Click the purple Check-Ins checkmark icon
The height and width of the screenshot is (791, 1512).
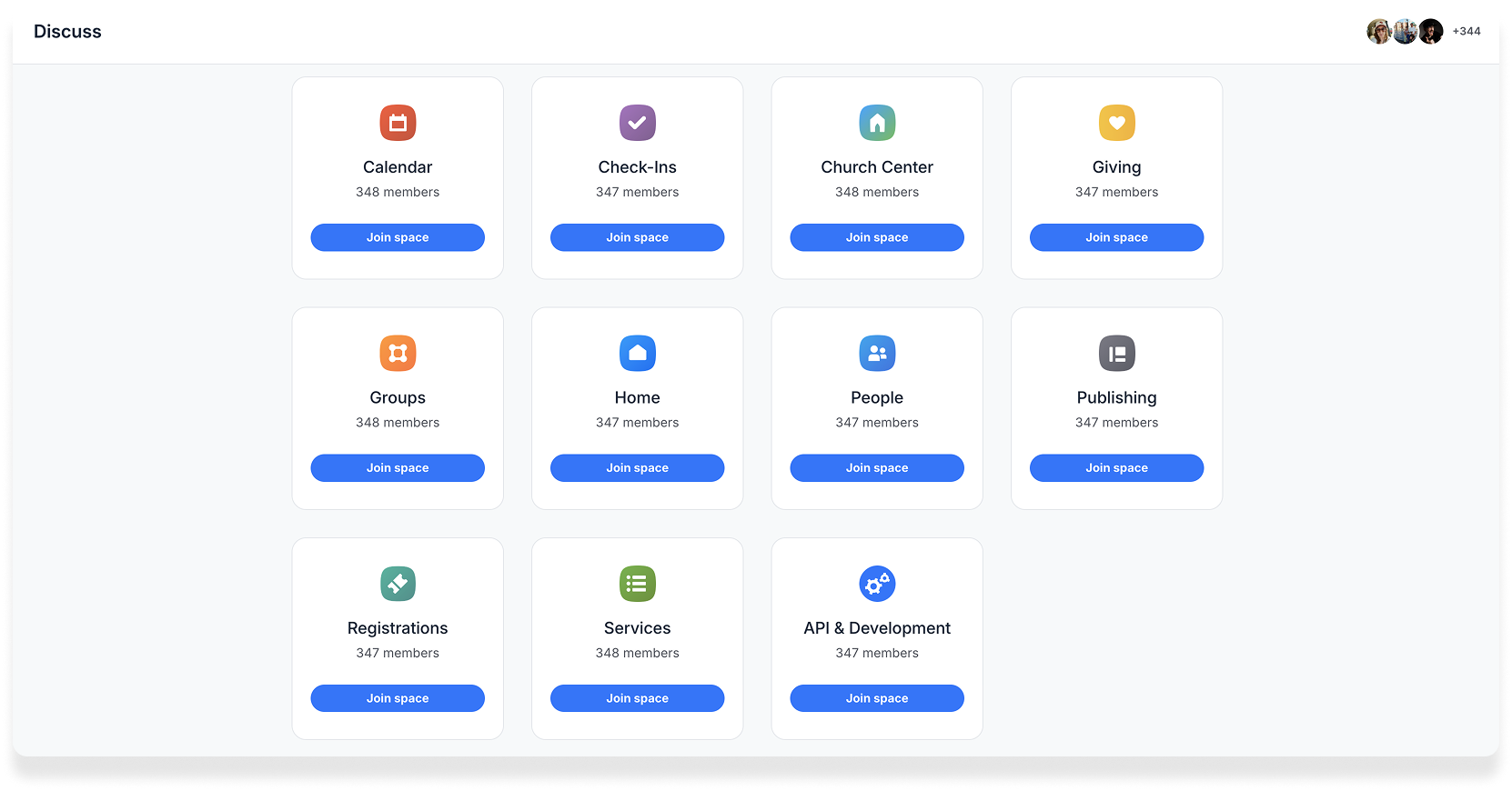[x=637, y=123]
